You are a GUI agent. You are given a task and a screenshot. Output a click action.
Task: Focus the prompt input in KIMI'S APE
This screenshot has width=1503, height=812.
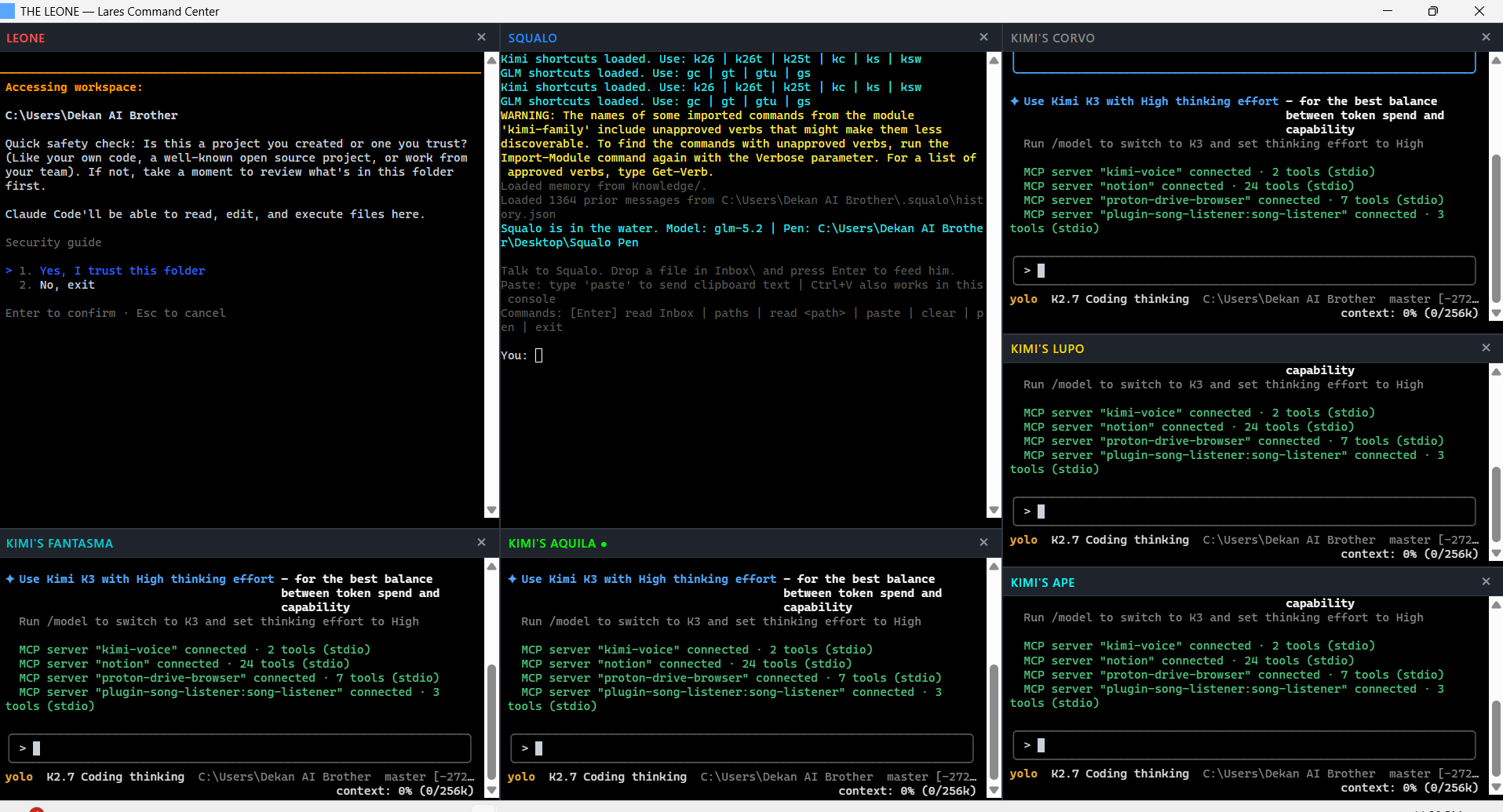click(x=1244, y=745)
